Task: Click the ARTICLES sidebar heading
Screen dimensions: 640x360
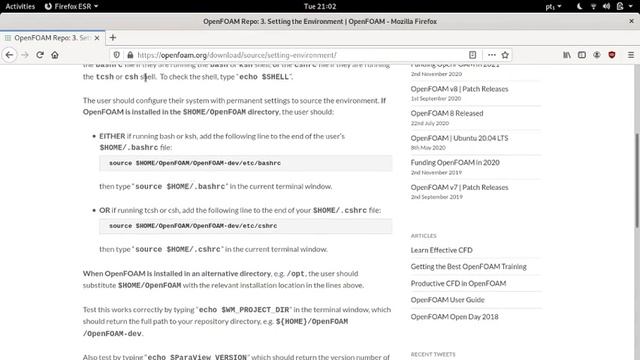Action: pyautogui.click(x=424, y=236)
